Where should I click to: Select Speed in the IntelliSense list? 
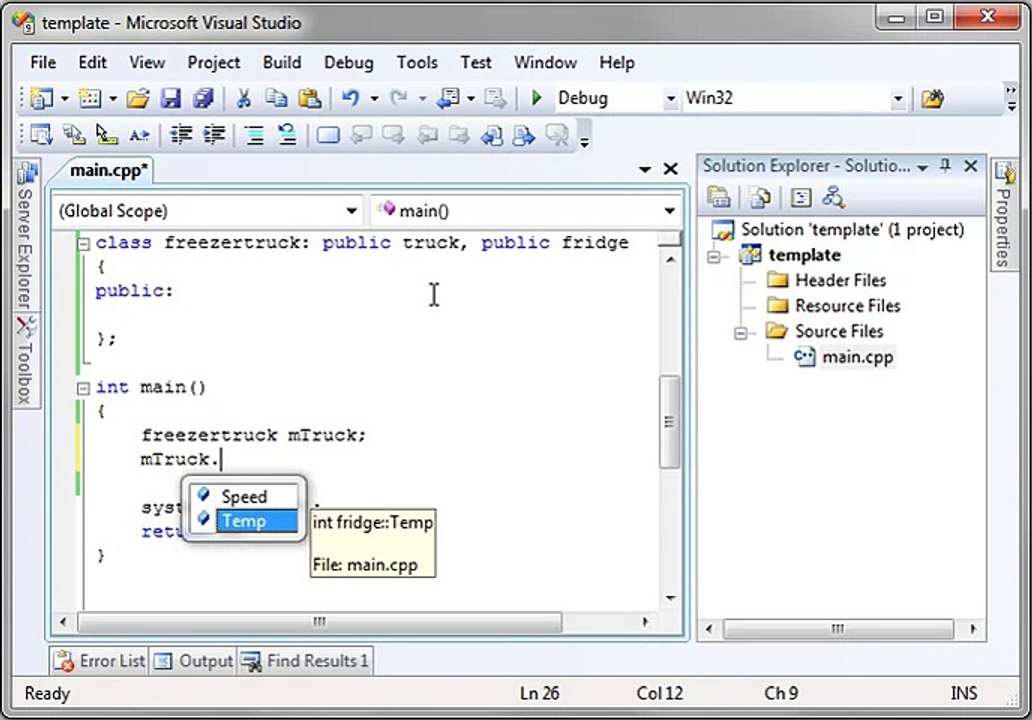click(244, 497)
